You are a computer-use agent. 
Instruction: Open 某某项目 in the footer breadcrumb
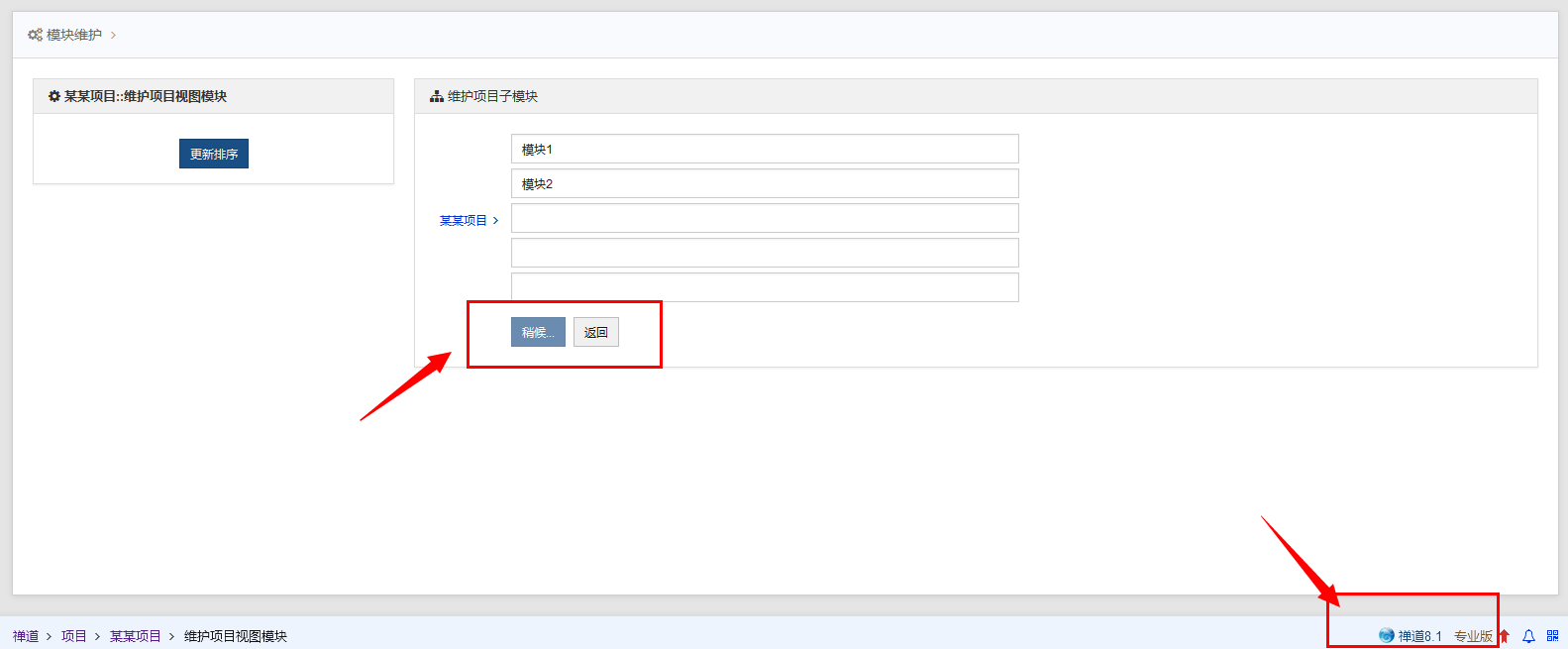135,636
